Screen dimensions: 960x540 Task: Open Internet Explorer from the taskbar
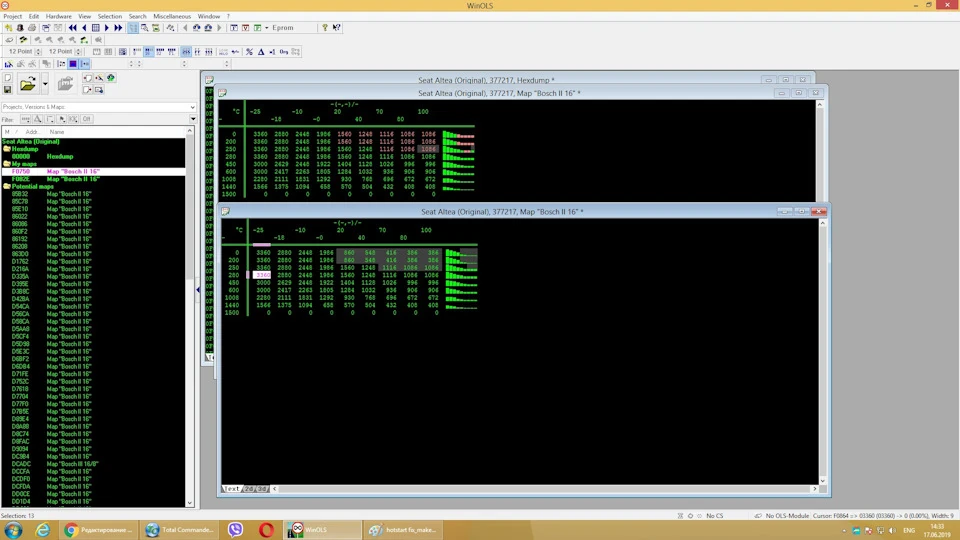[43, 530]
